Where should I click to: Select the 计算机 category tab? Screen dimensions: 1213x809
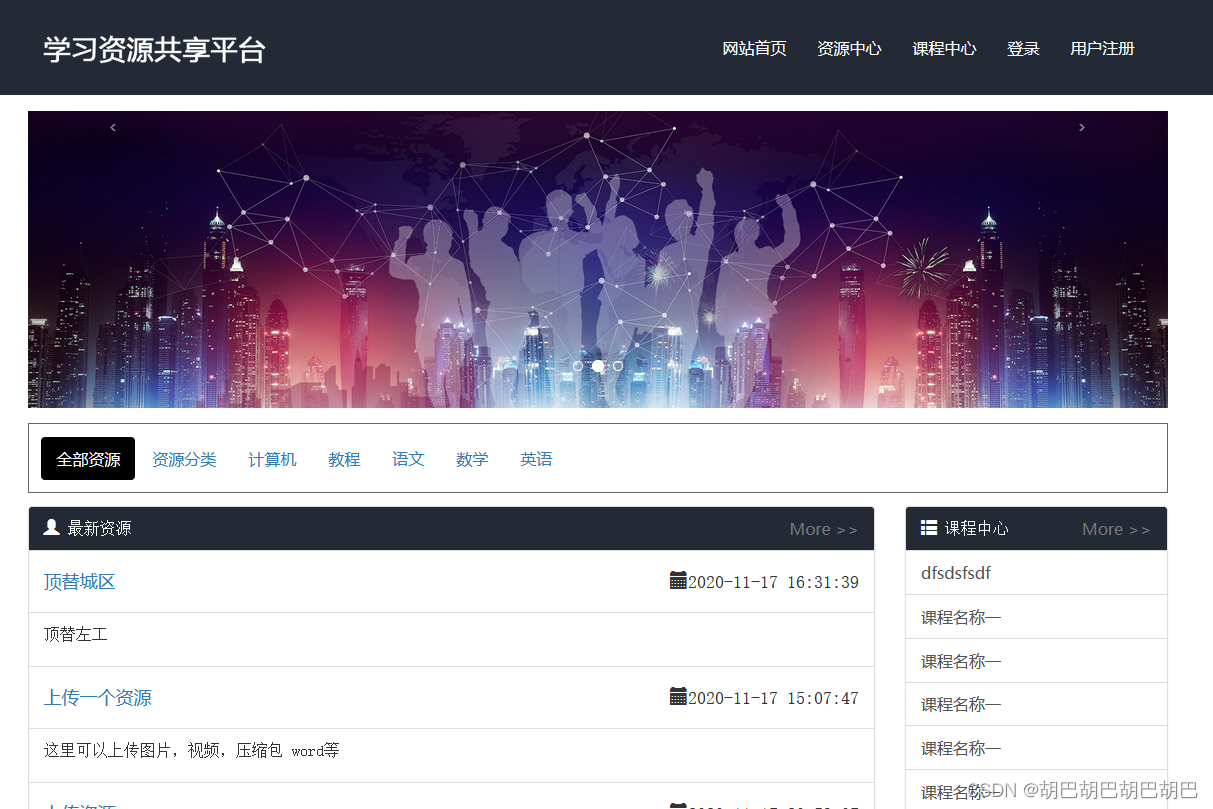tap(273, 459)
